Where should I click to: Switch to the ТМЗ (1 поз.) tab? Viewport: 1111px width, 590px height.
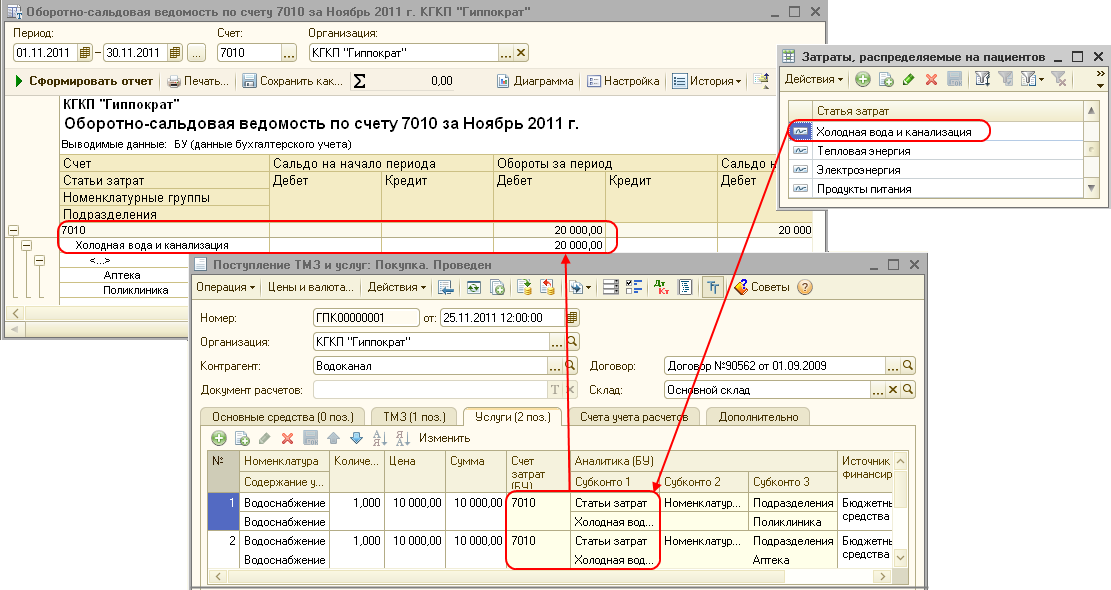pos(414,416)
